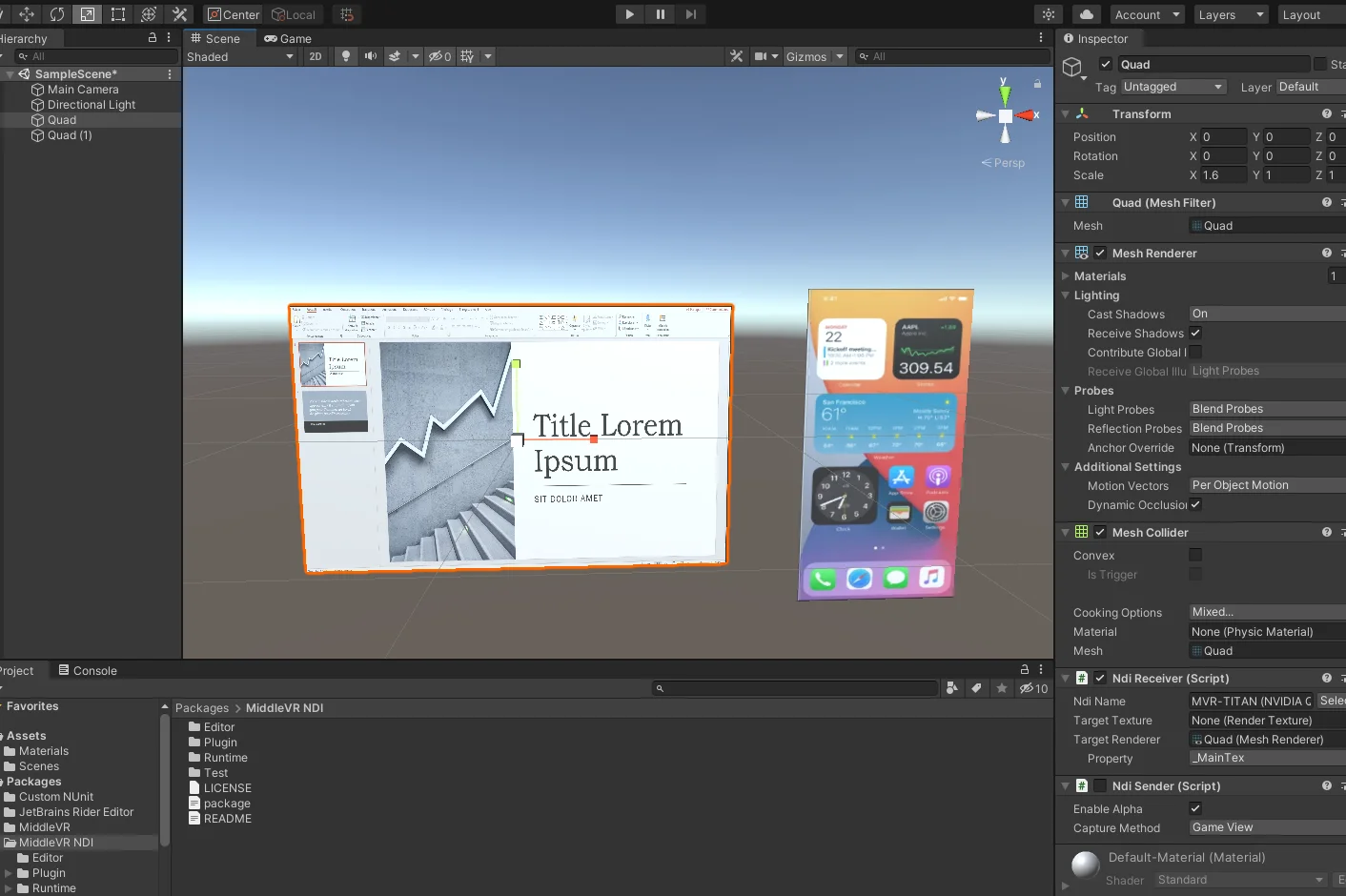The image size is (1346, 896).
Task: Advance one frame with Step button
Action: point(691,14)
